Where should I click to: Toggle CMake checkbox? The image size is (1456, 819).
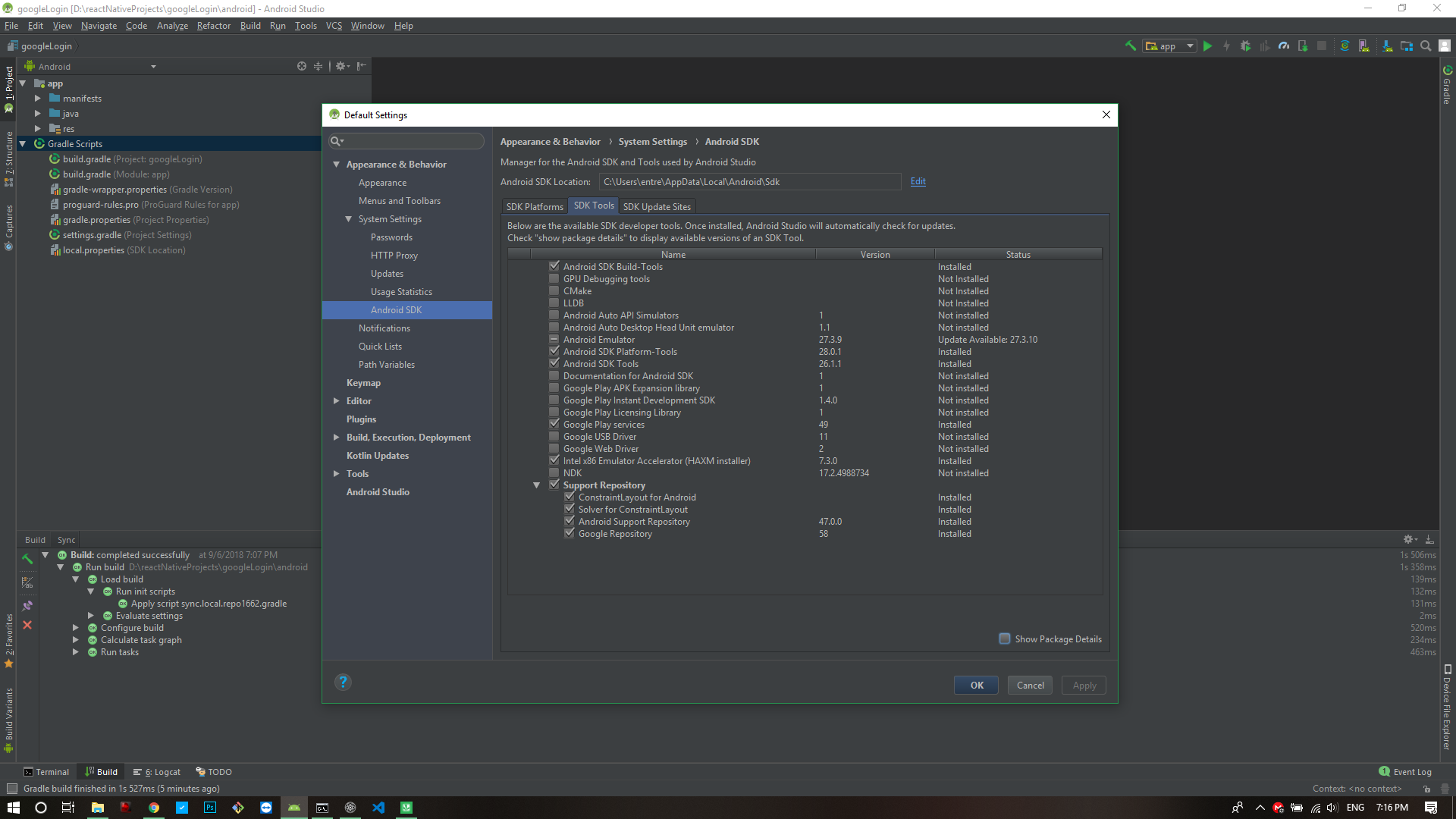[554, 290]
